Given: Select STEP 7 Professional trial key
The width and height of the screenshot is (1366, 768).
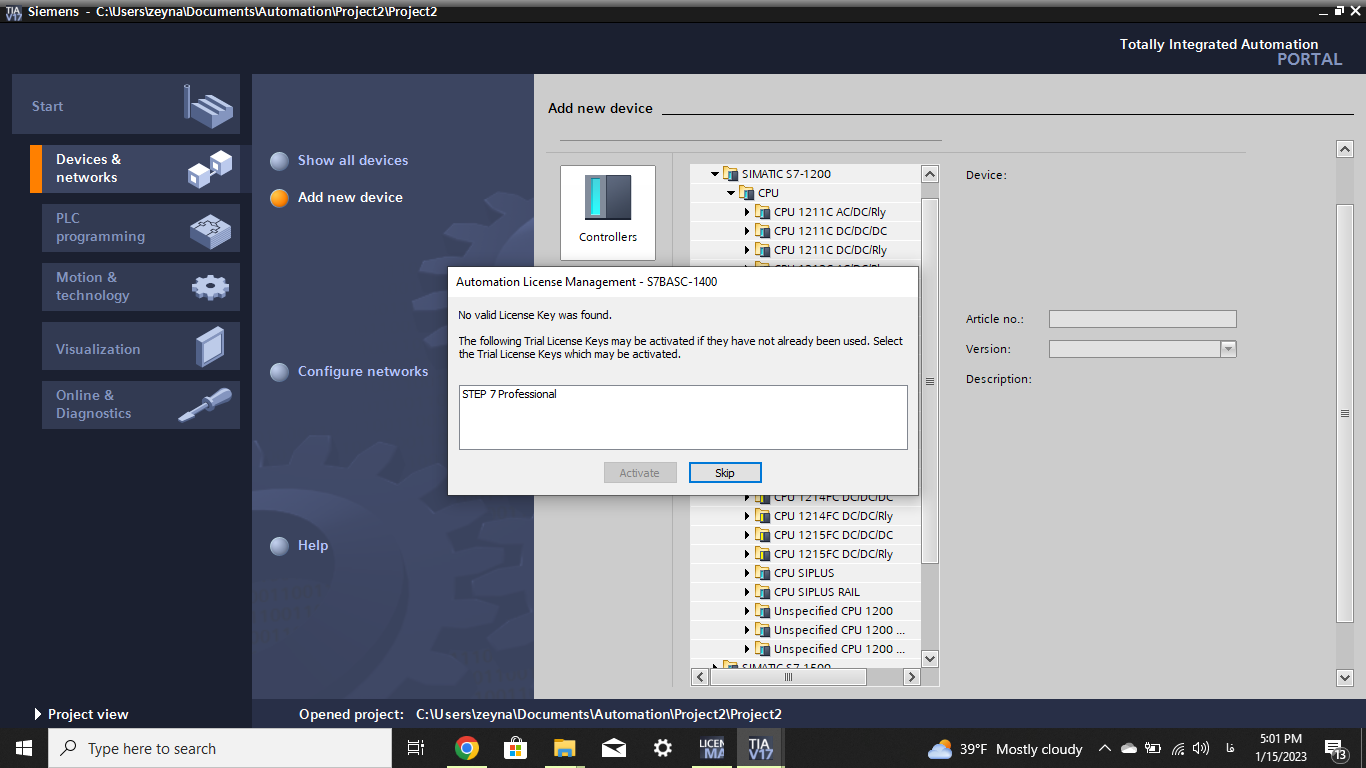Looking at the screenshot, I should click(x=509, y=394).
